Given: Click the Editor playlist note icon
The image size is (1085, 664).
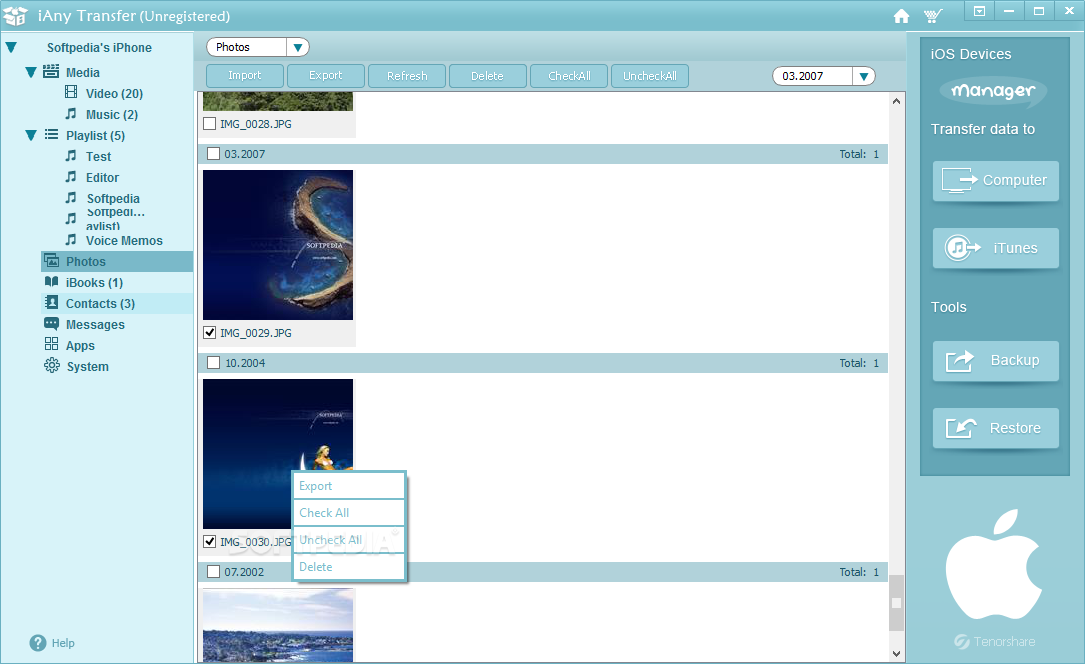Looking at the screenshot, I should pos(71,176).
